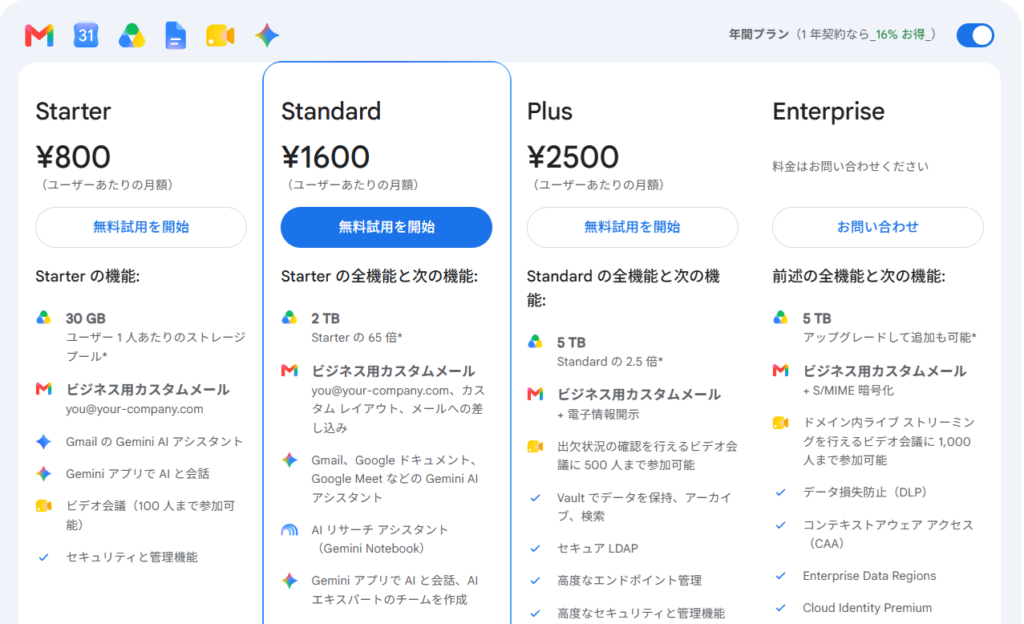Click the Gmail icon in header

[x=39, y=35]
